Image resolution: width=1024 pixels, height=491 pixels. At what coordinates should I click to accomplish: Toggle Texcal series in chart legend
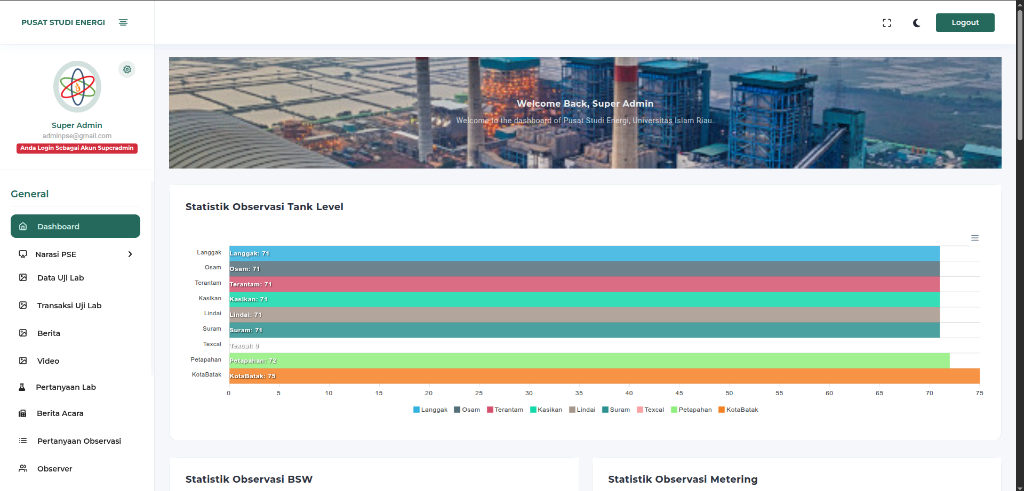tap(650, 409)
